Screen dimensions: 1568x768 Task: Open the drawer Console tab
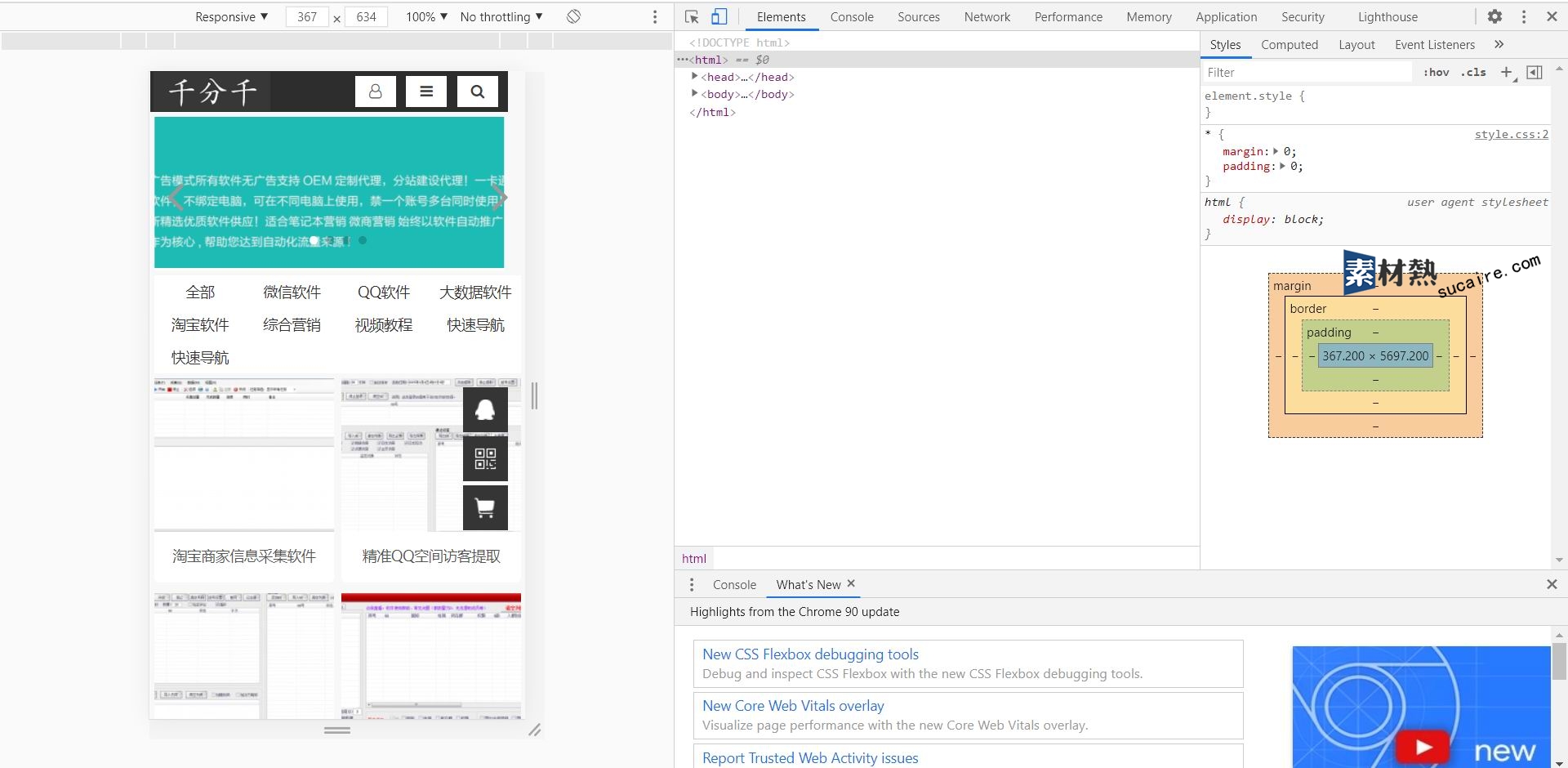(734, 584)
